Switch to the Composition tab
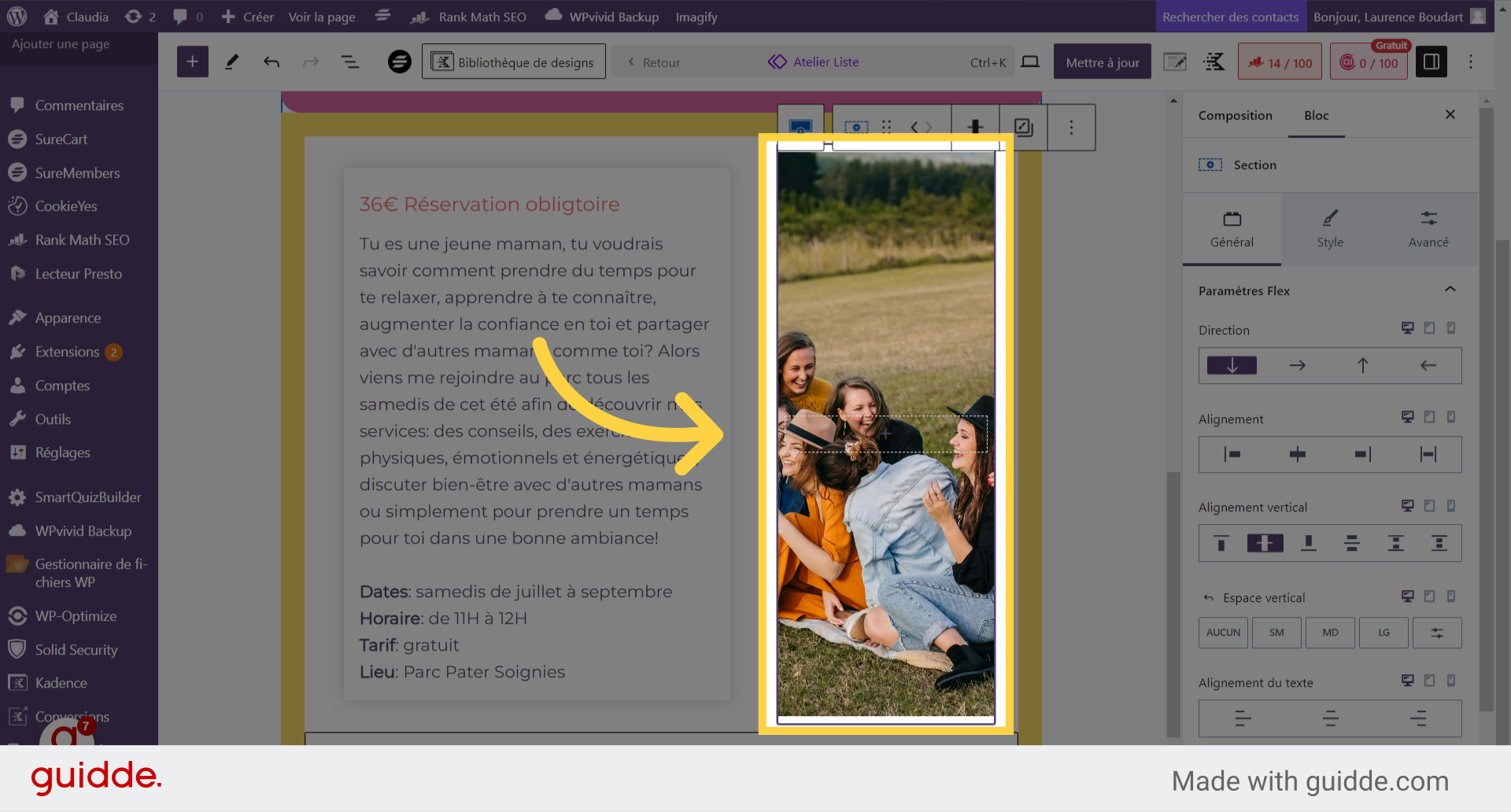Screen dimensions: 1511x812 1235,116
